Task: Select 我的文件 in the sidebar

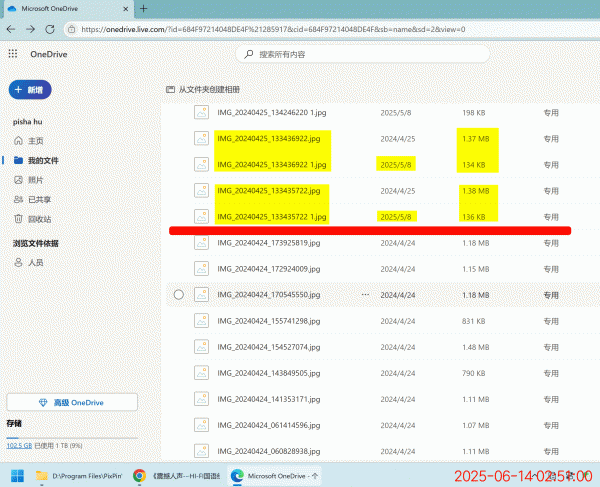Action: [43, 160]
